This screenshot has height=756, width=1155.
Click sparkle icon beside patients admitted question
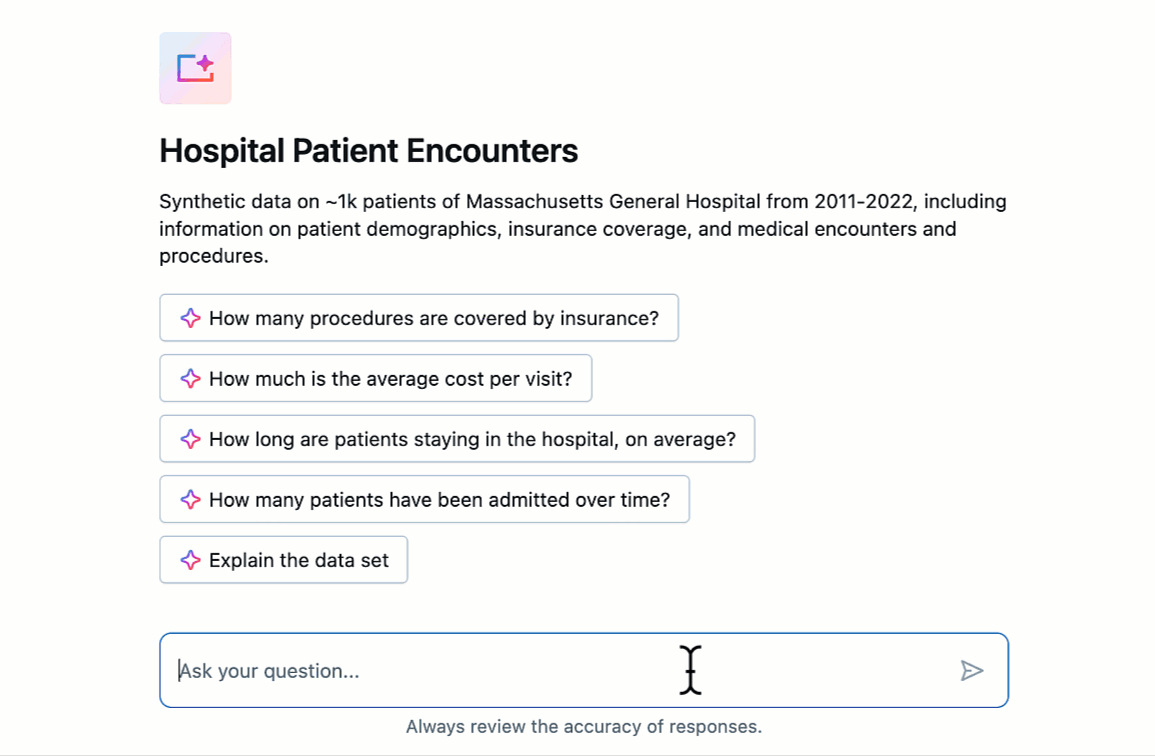tap(190, 500)
